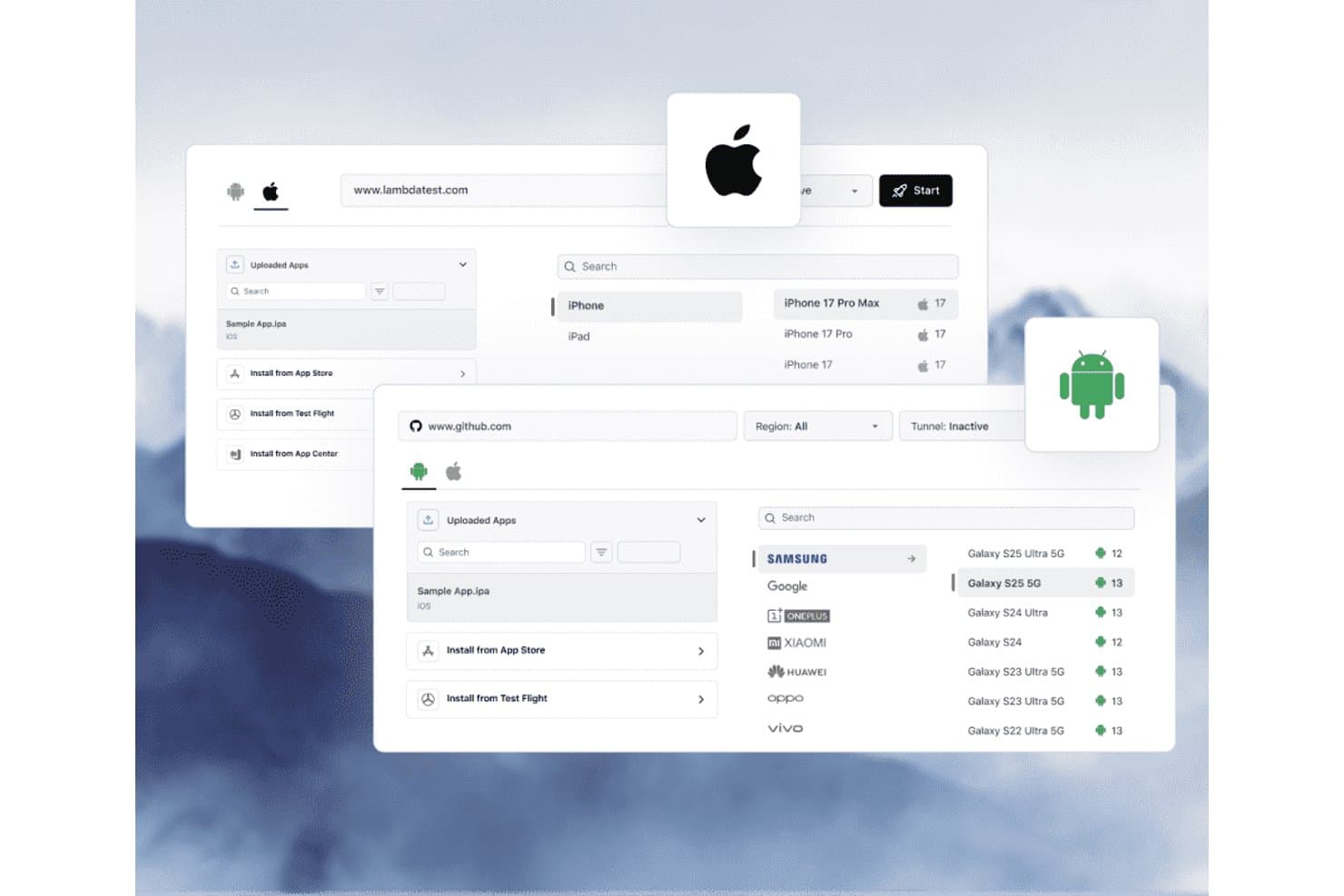Click upload icon in back window Uploaded Apps

click(234, 264)
